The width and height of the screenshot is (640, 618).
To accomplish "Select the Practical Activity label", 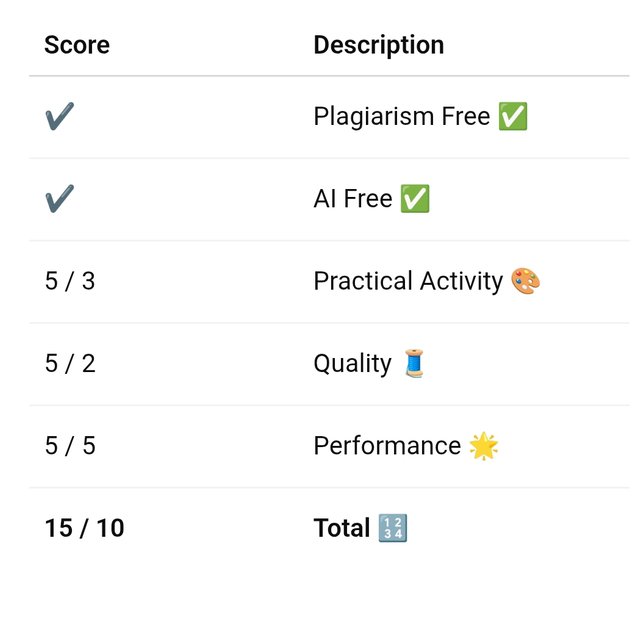I will [408, 282].
